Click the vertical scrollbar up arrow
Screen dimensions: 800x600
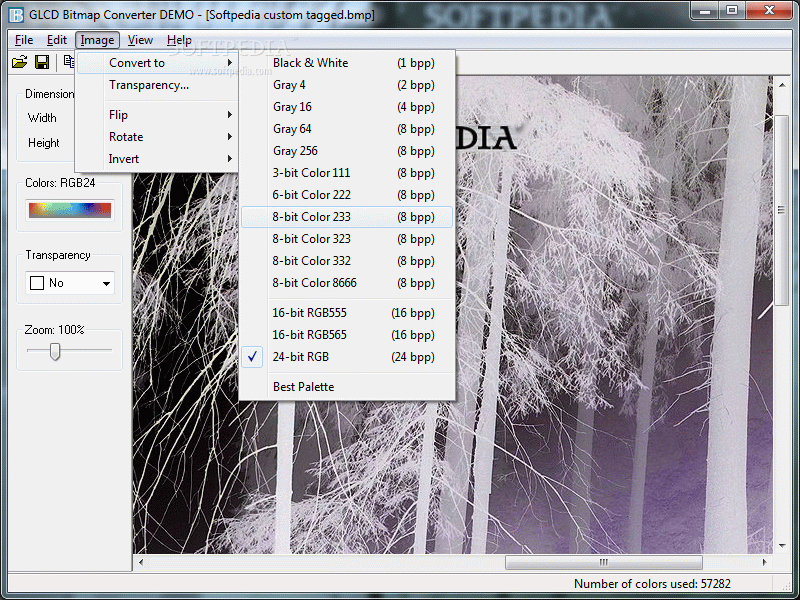click(x=782, y=85)
